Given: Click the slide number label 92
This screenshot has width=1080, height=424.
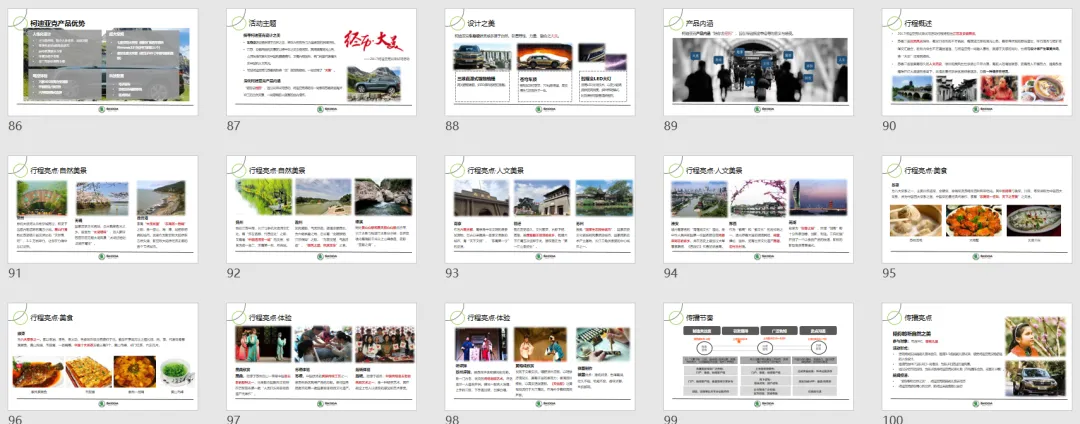Looking at the screenshot, I should pyautogui.click(x=233, y=273).
